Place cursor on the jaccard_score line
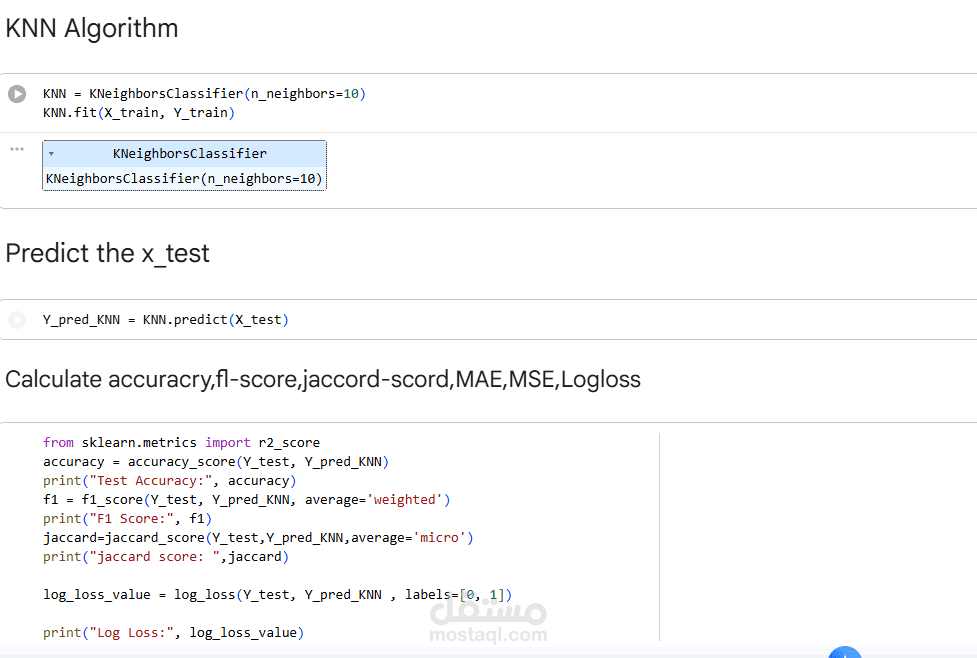This screenshot has width=977, height=658. coord(257,537)
